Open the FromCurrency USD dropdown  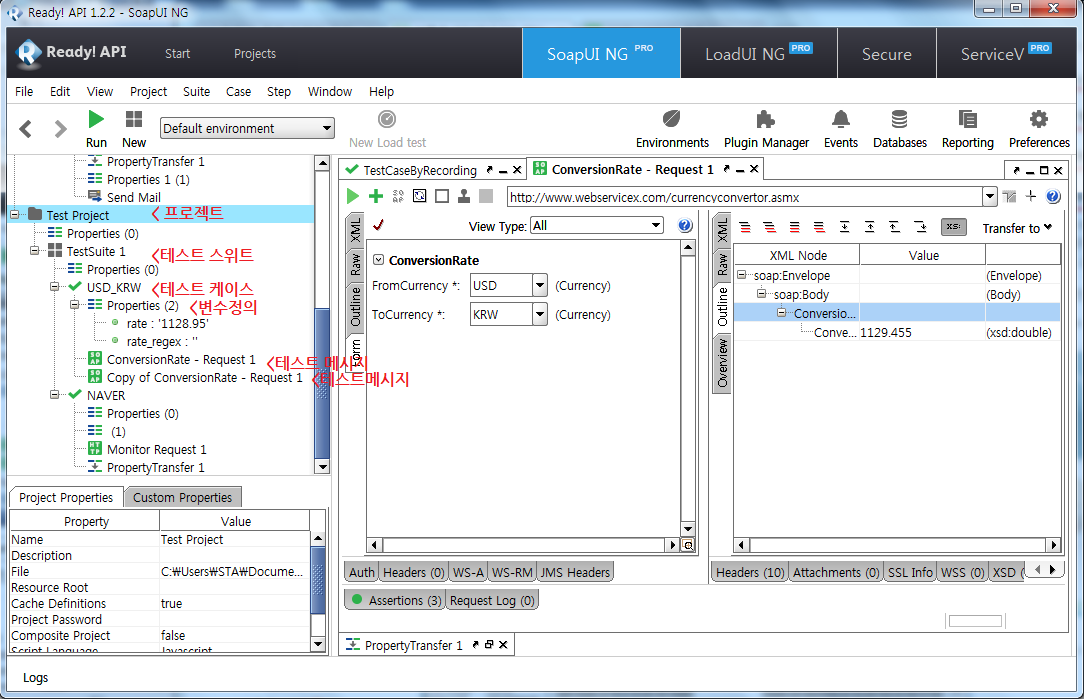tap(540, 286)
